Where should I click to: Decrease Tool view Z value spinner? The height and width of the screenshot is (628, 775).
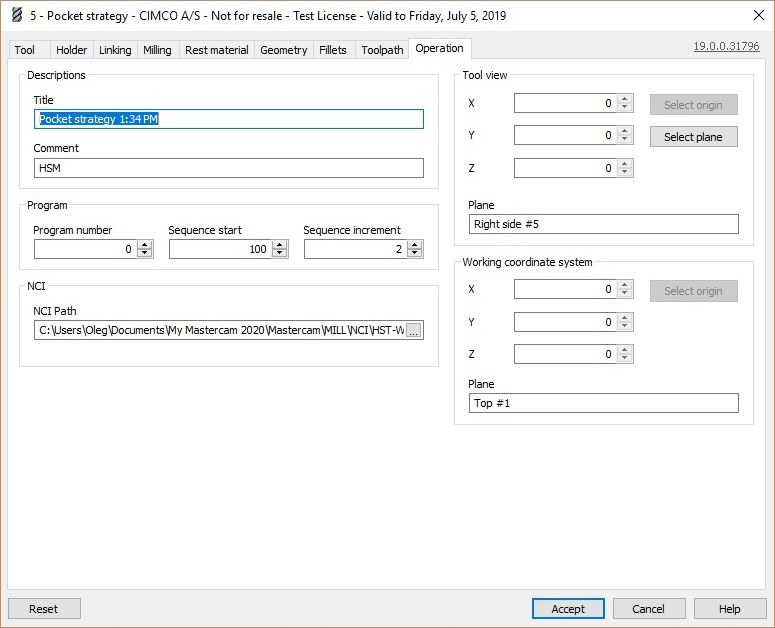click(625, 173)
